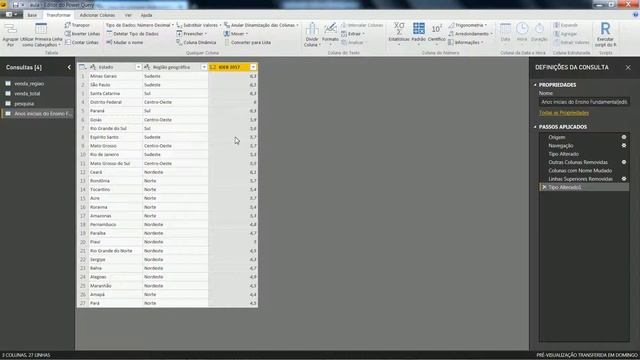This screenshot has height=360, width=640.
Task: Click Converter para Lista
Action: pyautogui.click(x=247, y=42)
